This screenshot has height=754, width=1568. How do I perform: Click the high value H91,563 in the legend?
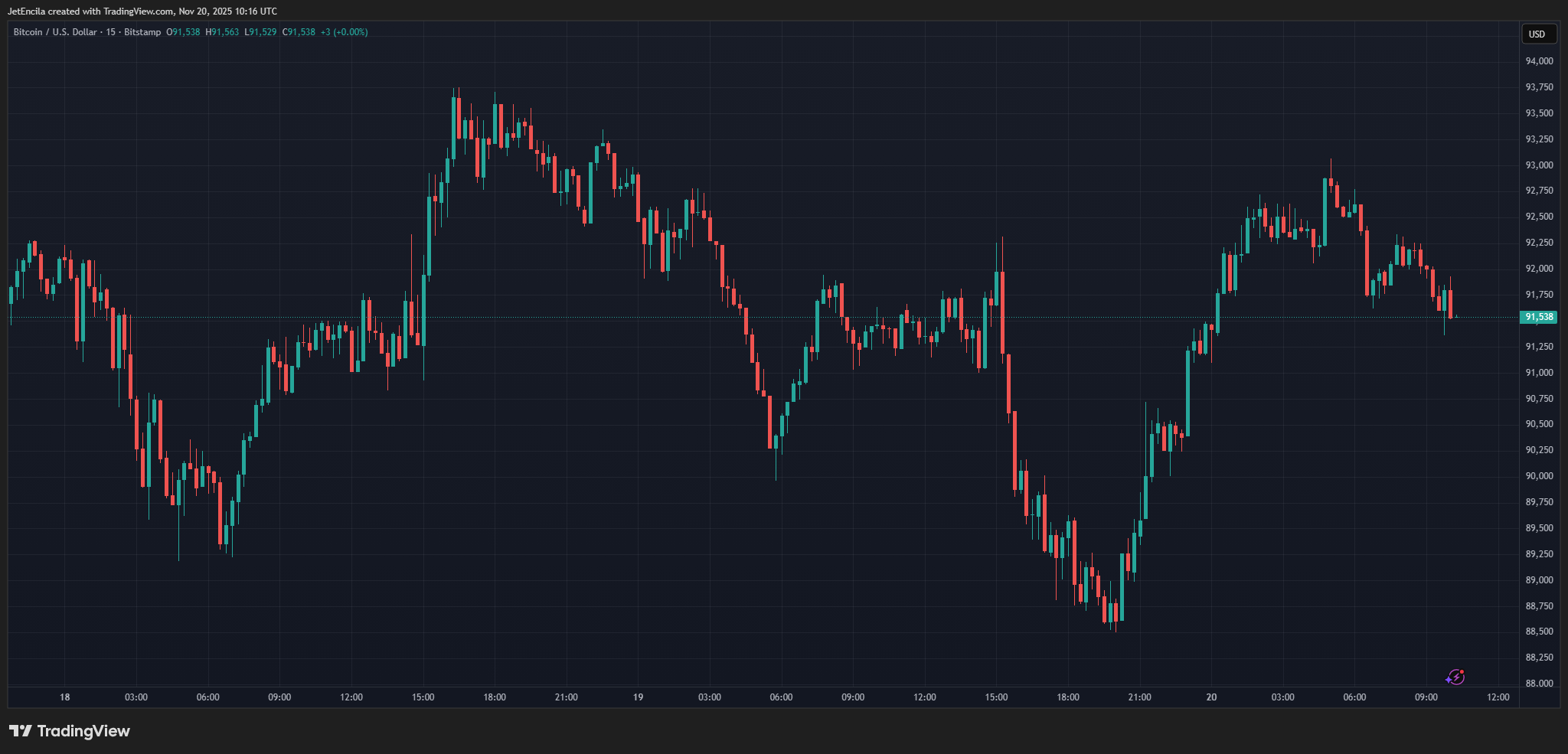[222, 32]
